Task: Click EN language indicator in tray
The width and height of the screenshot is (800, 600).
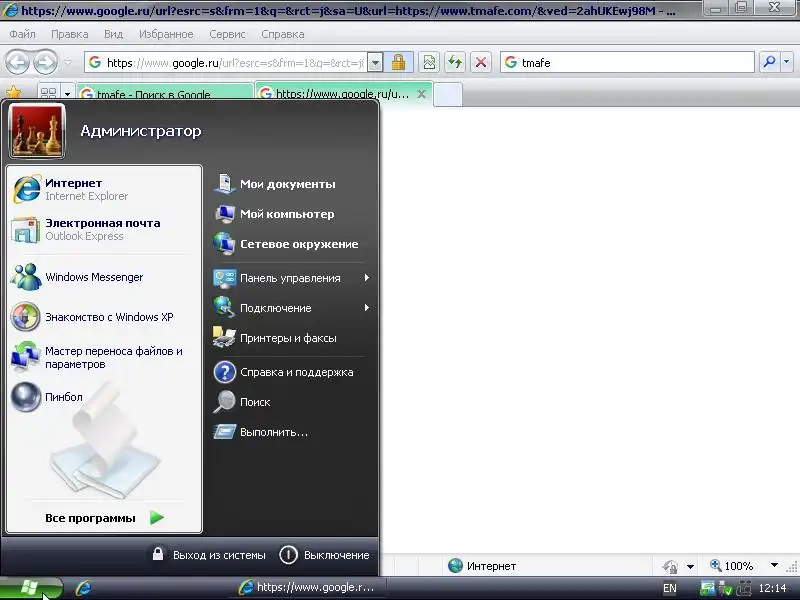Action: (x=669, y=588)
